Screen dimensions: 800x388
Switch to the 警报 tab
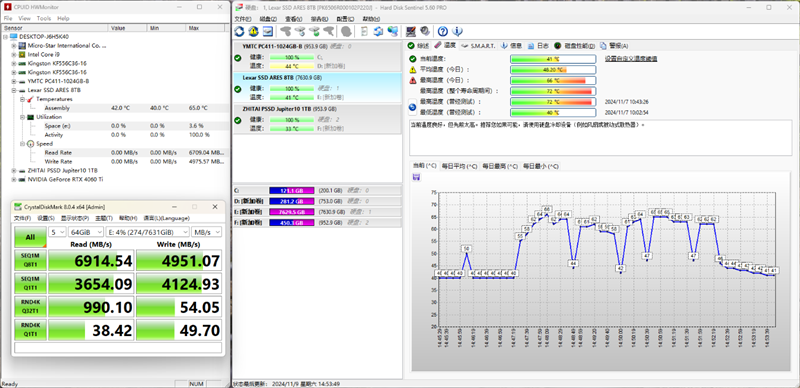point(614,45)
